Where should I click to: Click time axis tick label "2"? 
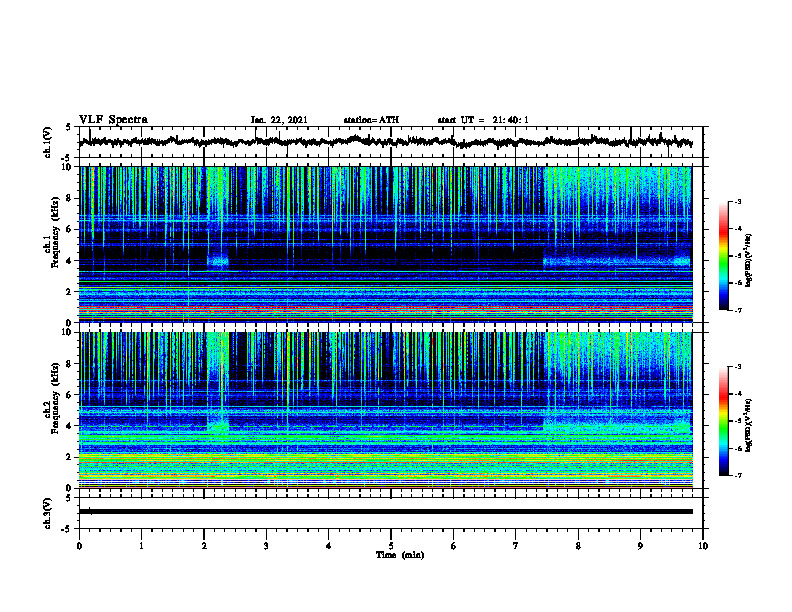[204, 546]
